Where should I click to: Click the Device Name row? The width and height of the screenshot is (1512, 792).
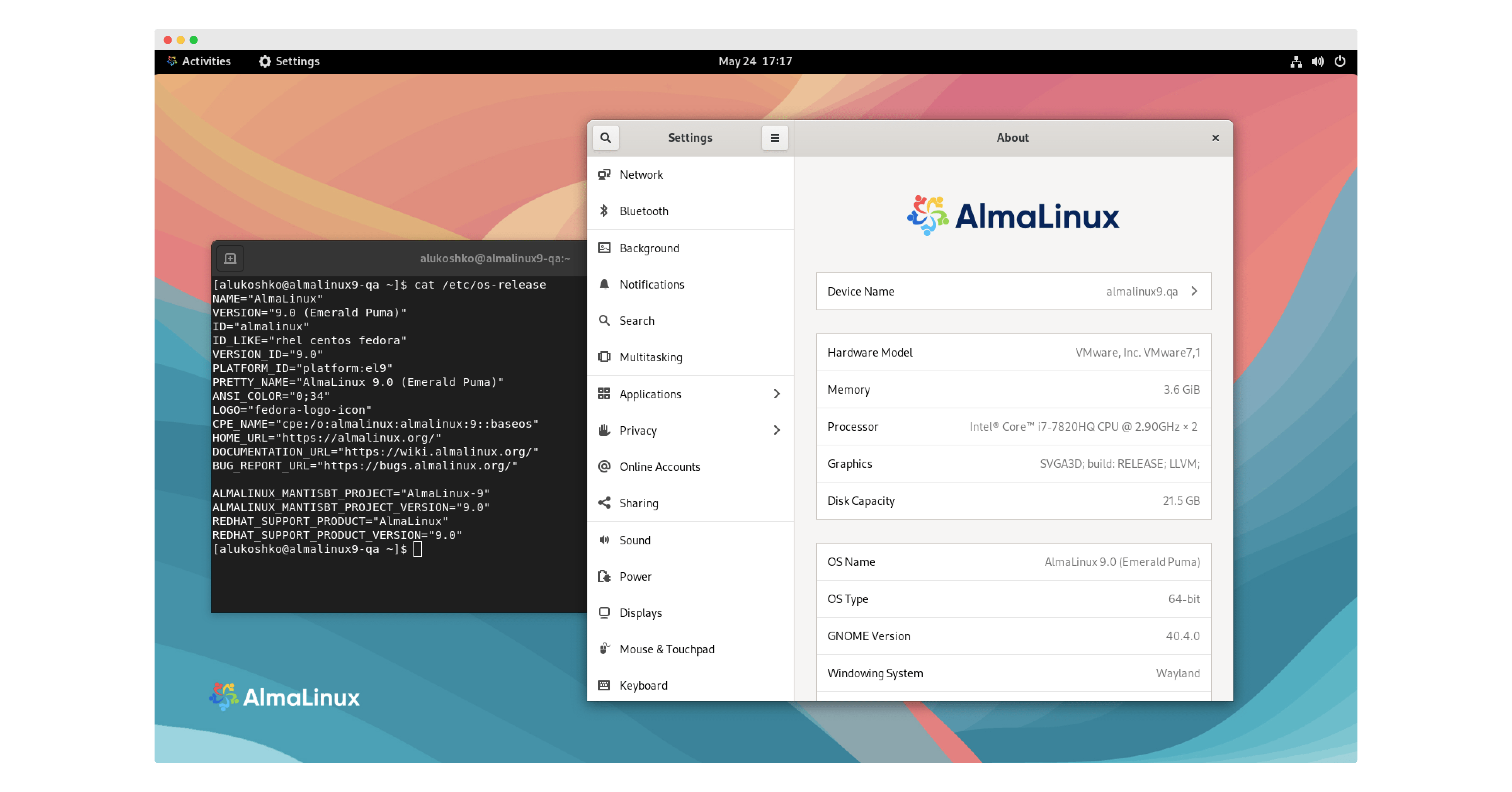(1013, 291)
